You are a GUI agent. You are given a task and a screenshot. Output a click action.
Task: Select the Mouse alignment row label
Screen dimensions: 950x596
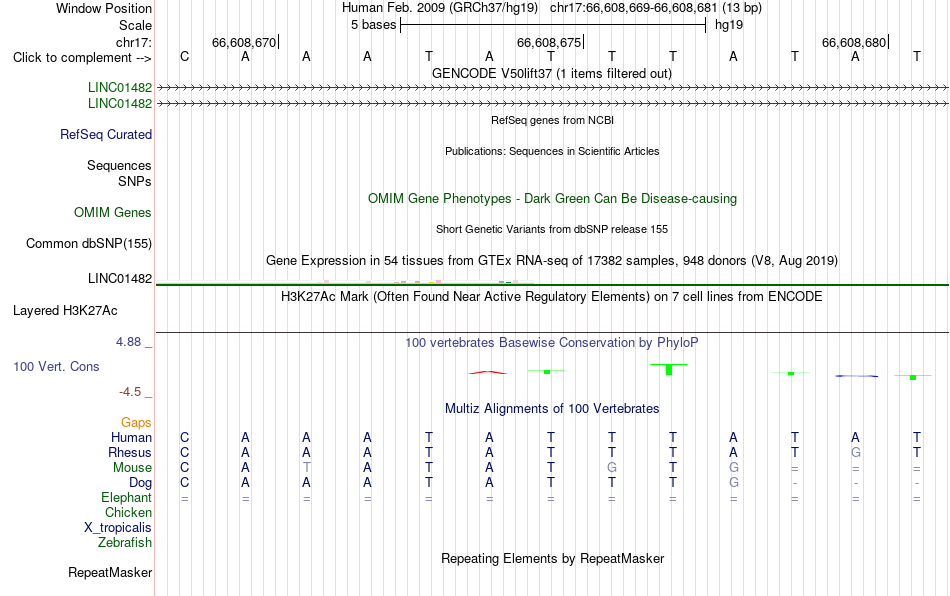click(x=133, y=468)
